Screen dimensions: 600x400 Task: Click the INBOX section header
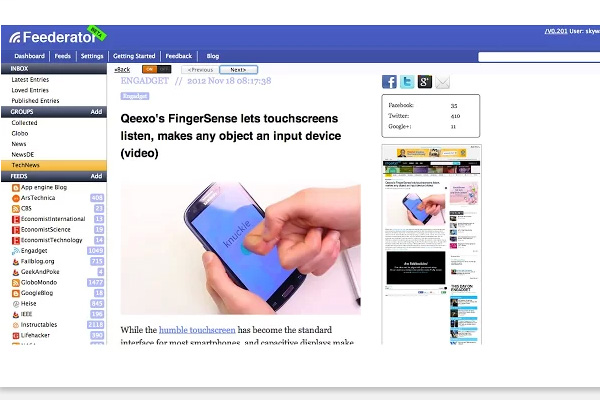coord(54,69)
